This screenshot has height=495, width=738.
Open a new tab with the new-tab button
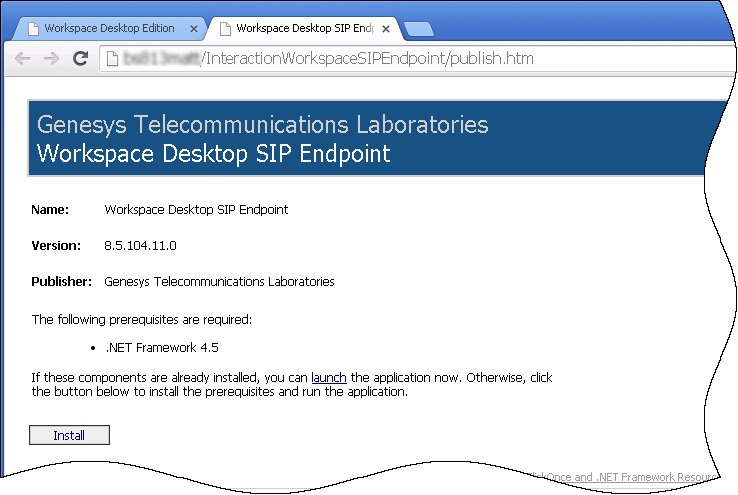coord(418,29)
